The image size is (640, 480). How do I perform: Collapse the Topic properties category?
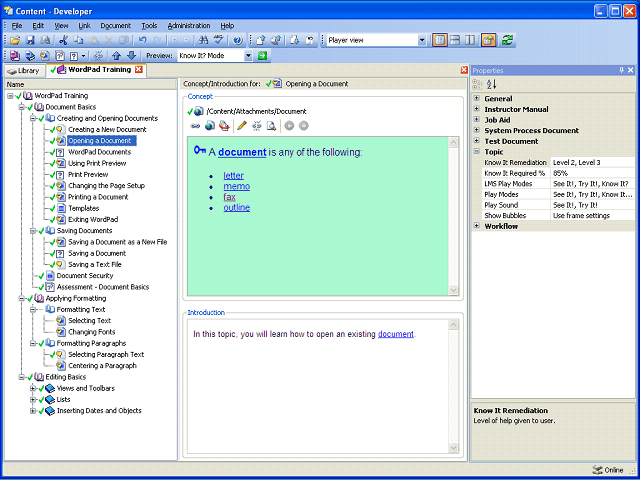(476, 151)
